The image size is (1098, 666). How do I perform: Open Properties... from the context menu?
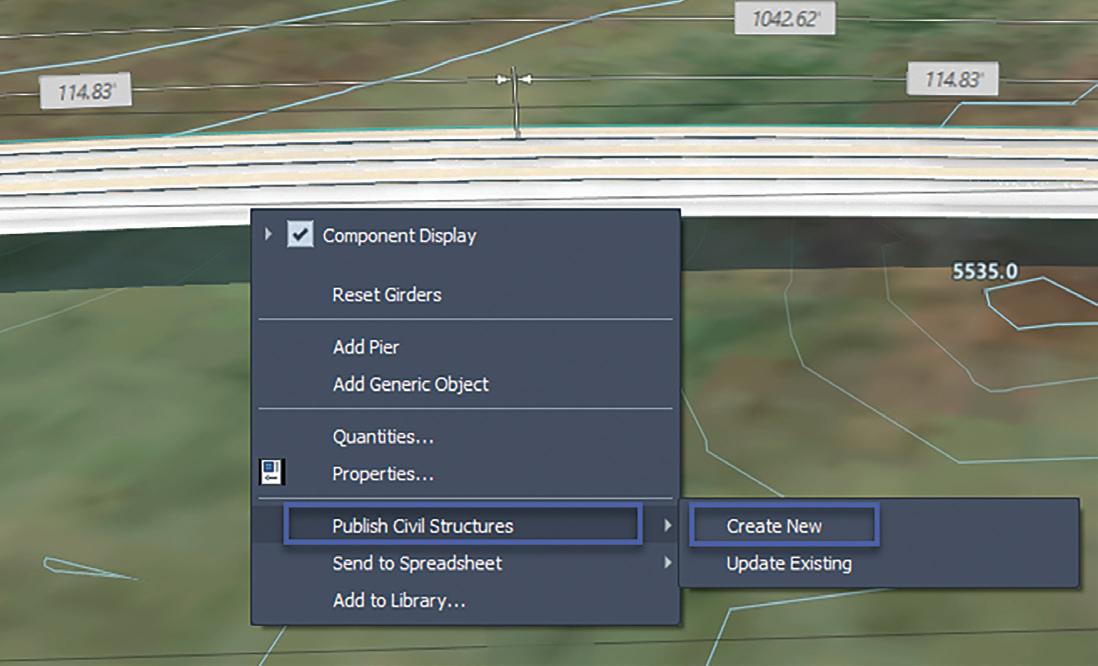(383, 474)
